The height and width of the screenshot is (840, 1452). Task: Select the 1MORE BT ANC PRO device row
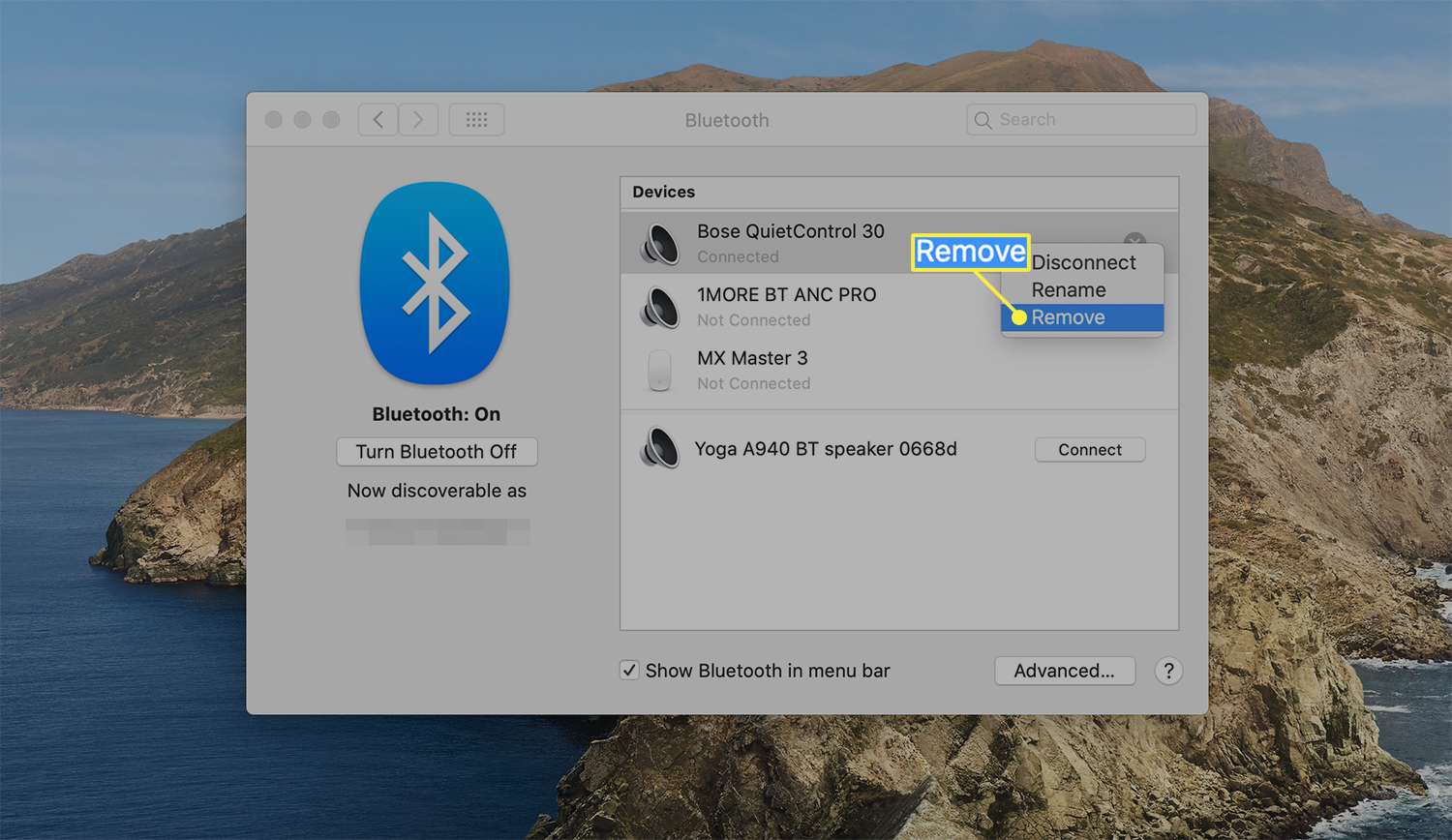(x=899, y=307)
